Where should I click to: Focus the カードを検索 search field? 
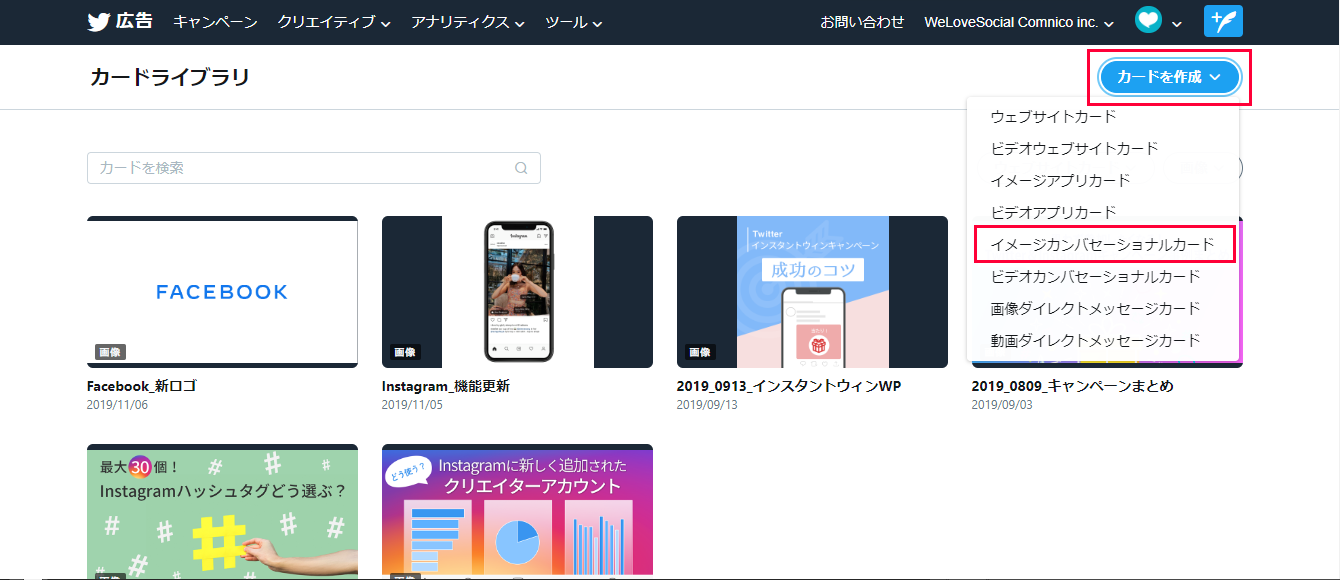(314, 168)
